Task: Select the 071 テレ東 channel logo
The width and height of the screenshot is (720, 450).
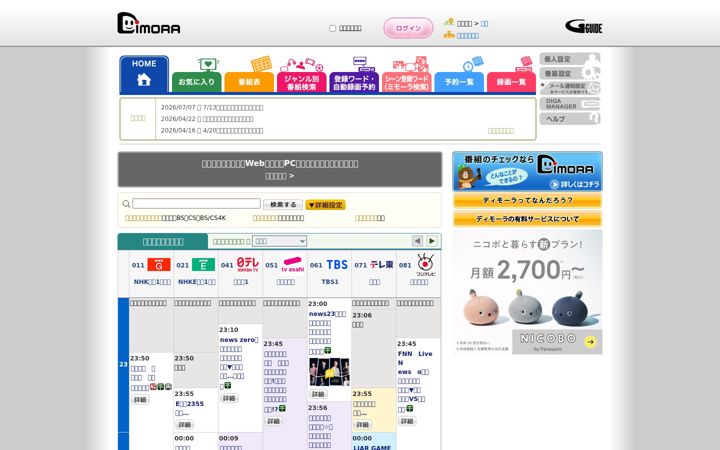Action: pyautogui.click(x=382, y=264)
